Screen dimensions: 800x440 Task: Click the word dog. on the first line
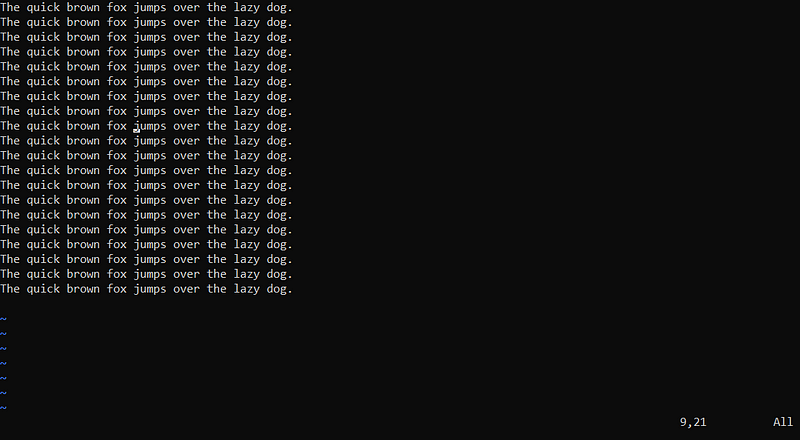coord(280,8)
